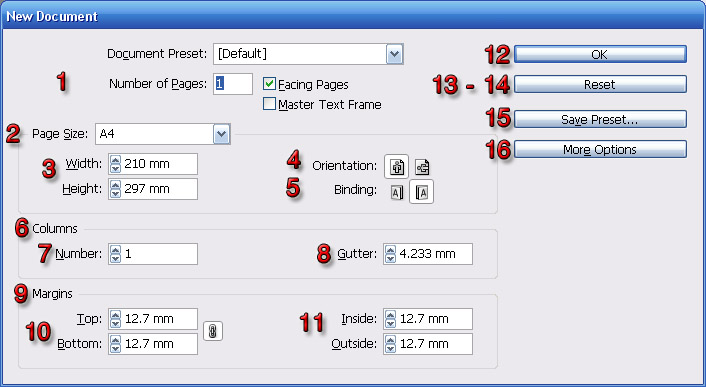Increase Inside margin with up arrow
The image size is (706, 387).
coord(390,315)
